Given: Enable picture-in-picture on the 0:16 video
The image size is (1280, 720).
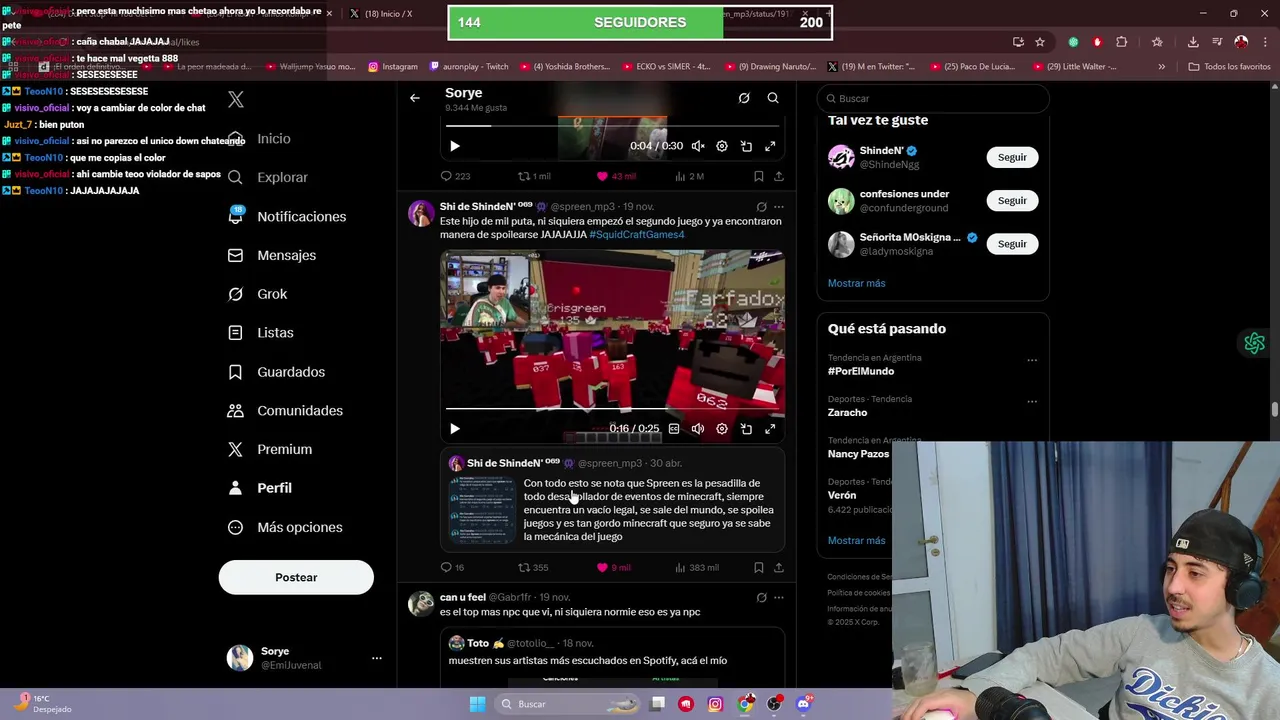Looking at the screenshot, I should click(746, 429).
